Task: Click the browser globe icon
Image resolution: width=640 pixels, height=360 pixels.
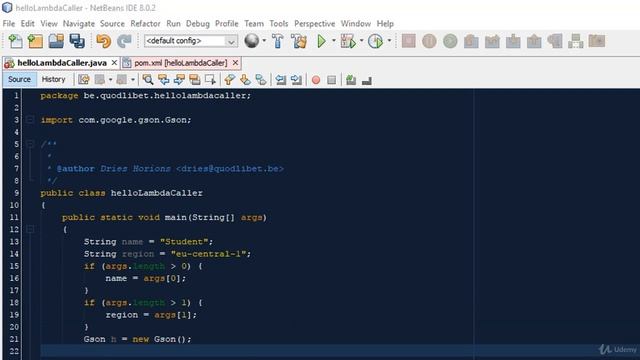Action: [x=251, y=41]
